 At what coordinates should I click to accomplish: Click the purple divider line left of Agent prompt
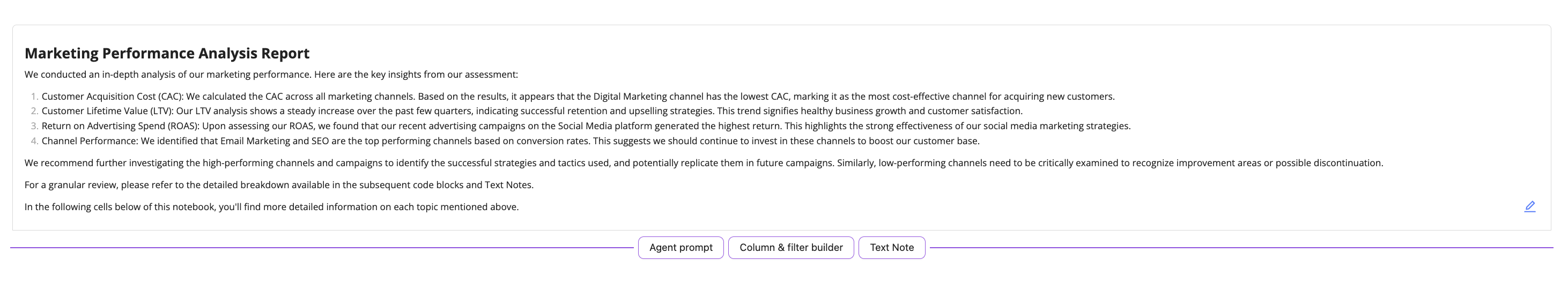click(x=321, y=248)
